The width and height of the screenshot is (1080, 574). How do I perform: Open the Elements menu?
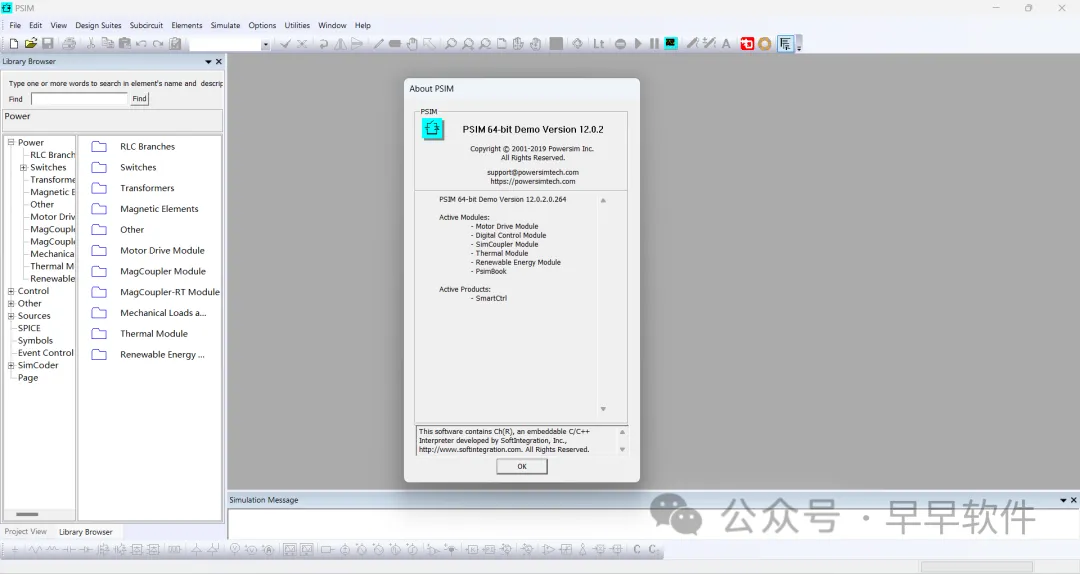coord(187,25)
